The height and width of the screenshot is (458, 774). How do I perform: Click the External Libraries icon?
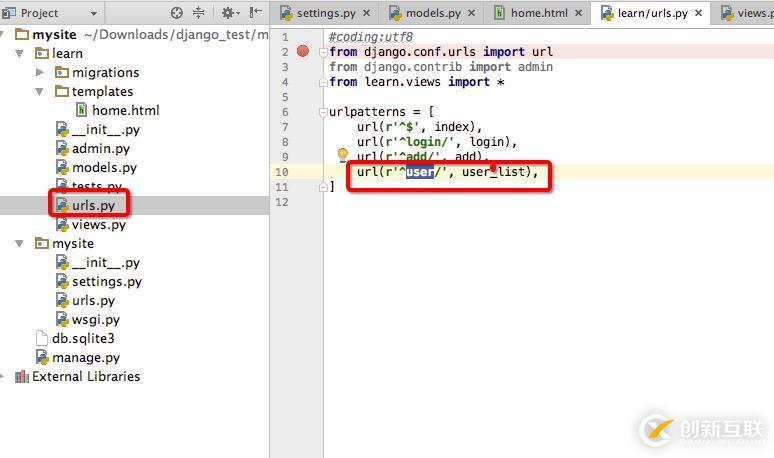[x=22, y=377]
